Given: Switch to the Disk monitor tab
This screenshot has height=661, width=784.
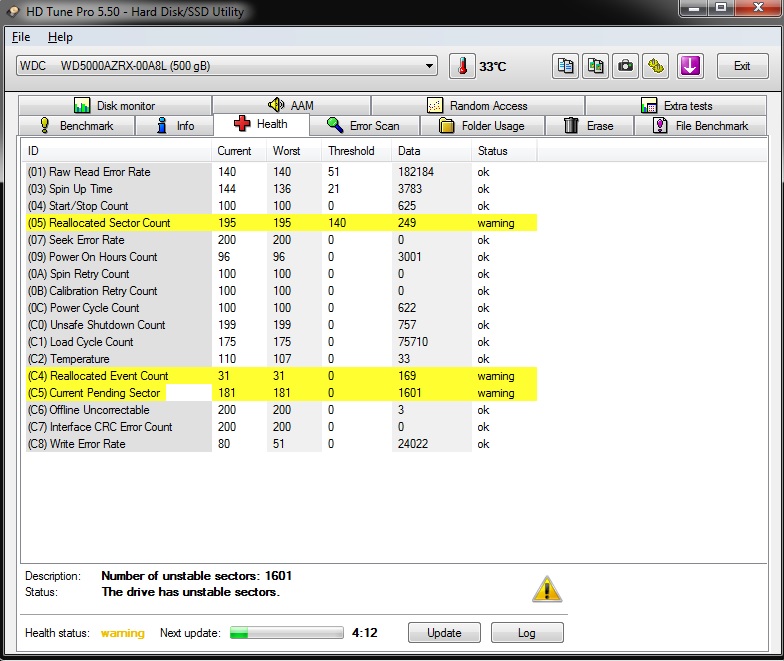Looking at the screenshot, I should (114, 106).
